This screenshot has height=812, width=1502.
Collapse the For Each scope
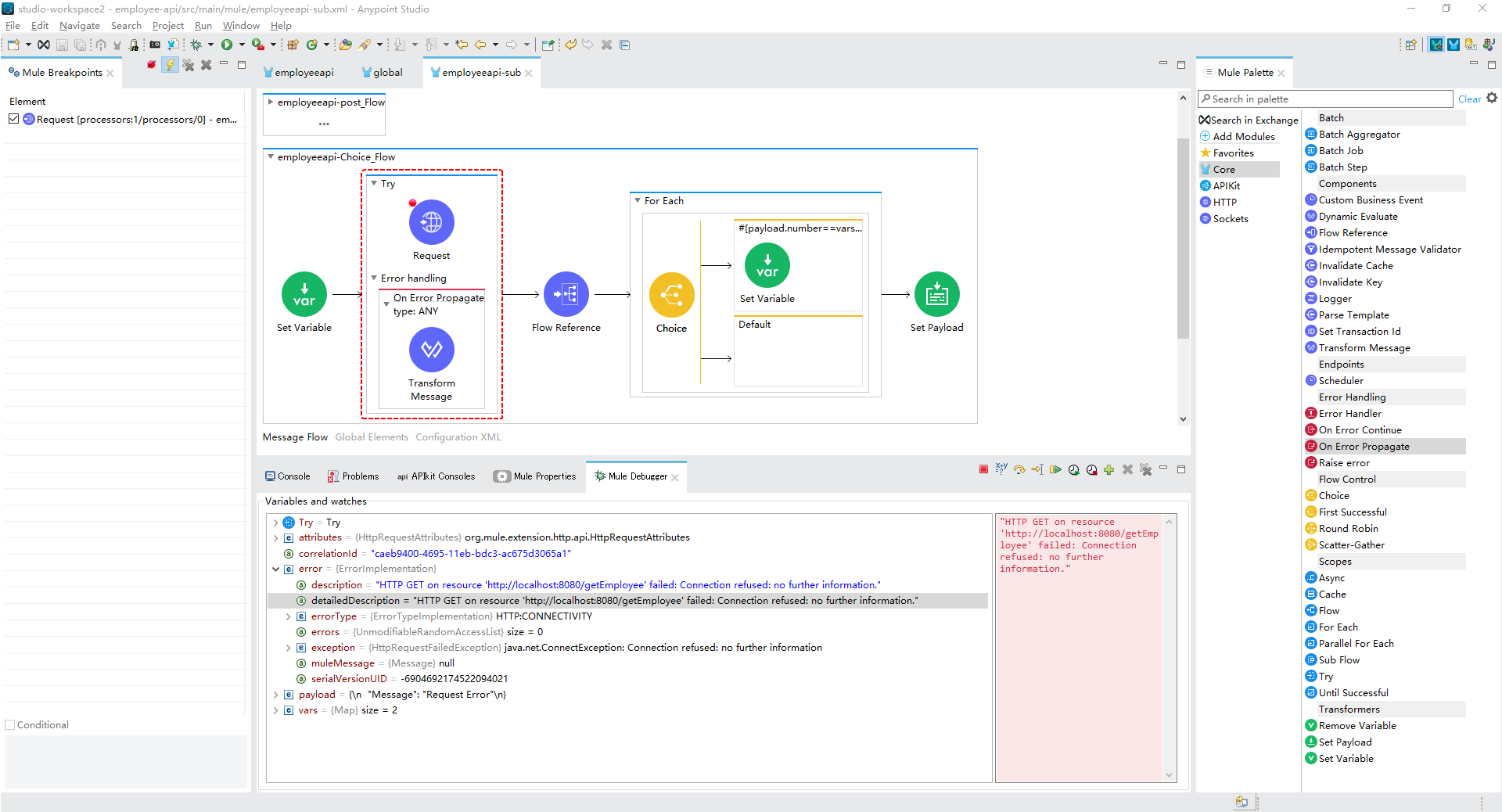638,200
